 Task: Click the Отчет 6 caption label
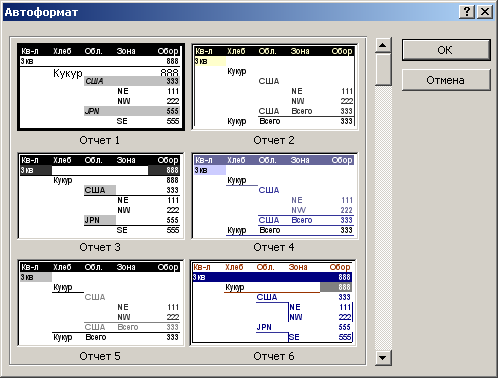274,356
